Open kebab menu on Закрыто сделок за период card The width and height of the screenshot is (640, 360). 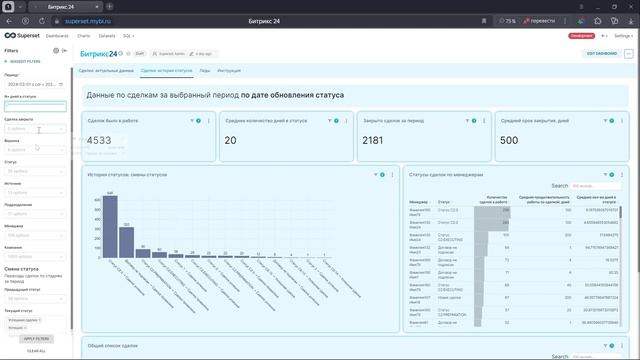click(x=484, y=121)
